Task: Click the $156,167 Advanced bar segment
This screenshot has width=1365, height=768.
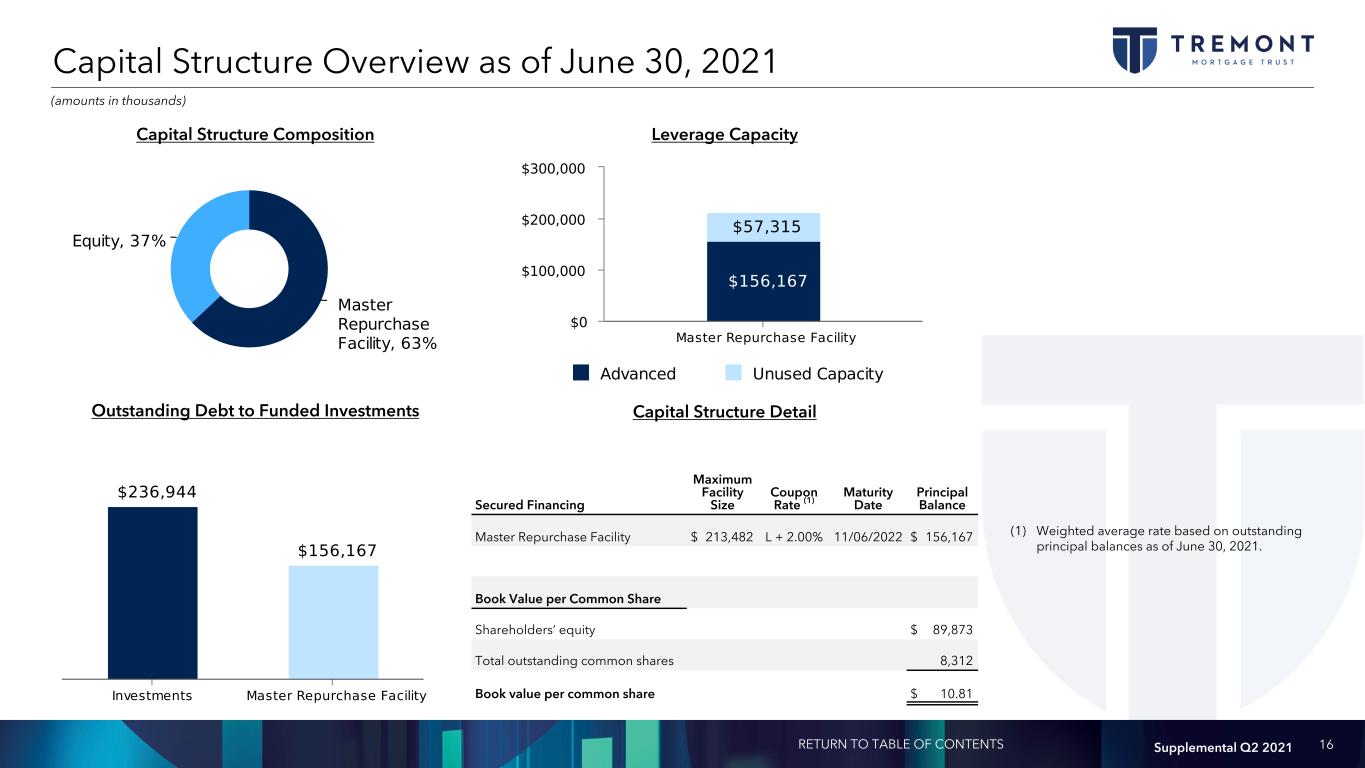Action: 763,281
